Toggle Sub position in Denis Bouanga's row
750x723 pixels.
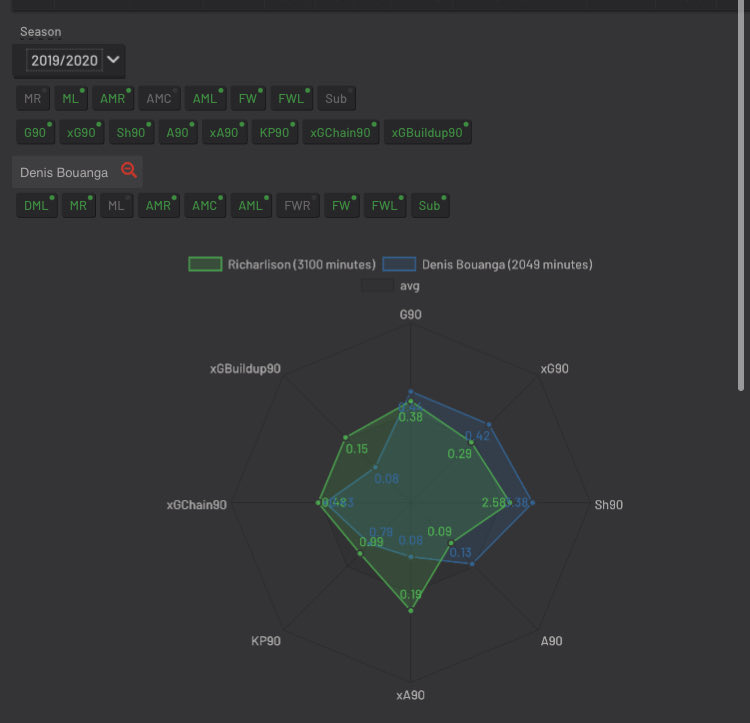(x=430, y=206)
